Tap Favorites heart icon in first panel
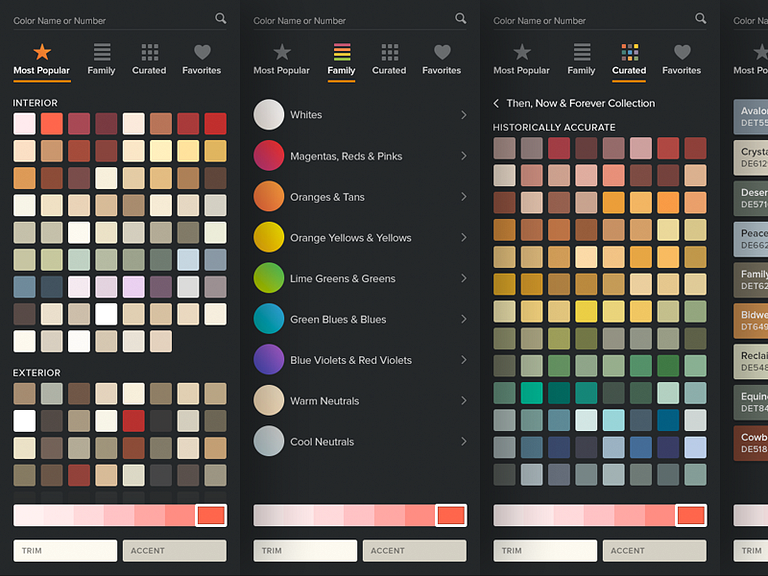Screen dimensions: 768x576 tap(202, 52)
